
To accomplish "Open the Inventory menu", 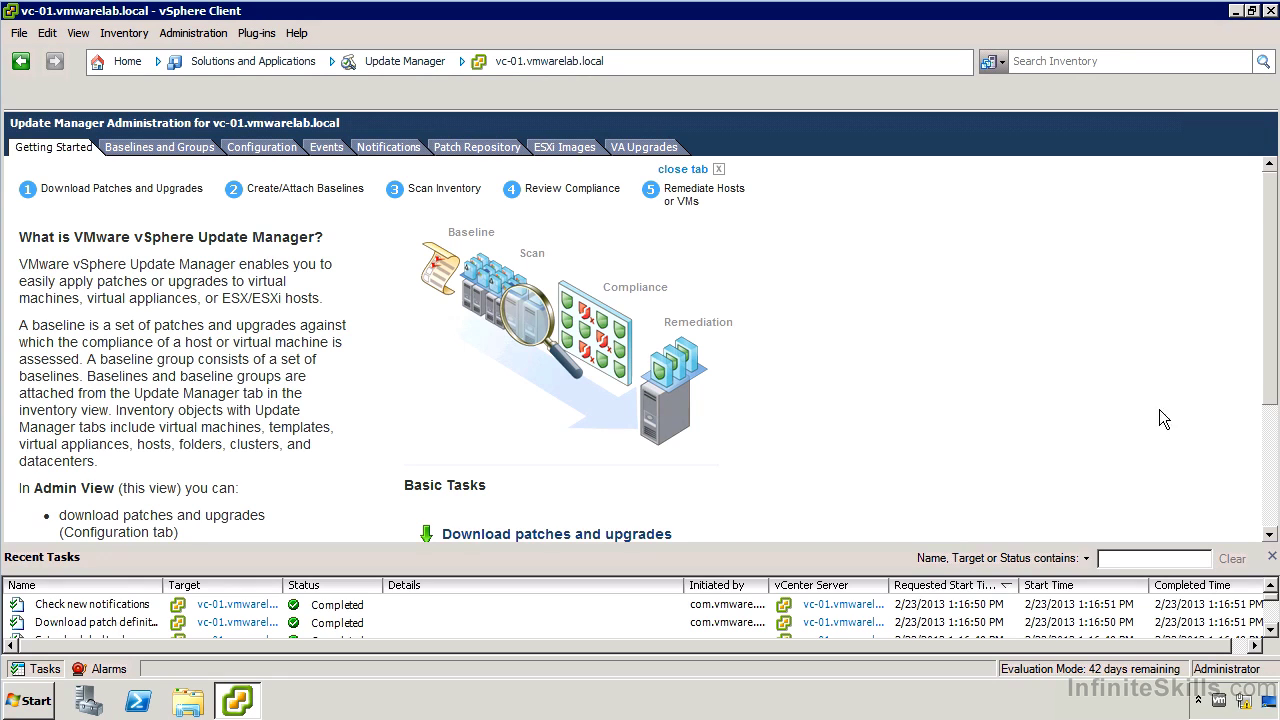I will (124, 33).
